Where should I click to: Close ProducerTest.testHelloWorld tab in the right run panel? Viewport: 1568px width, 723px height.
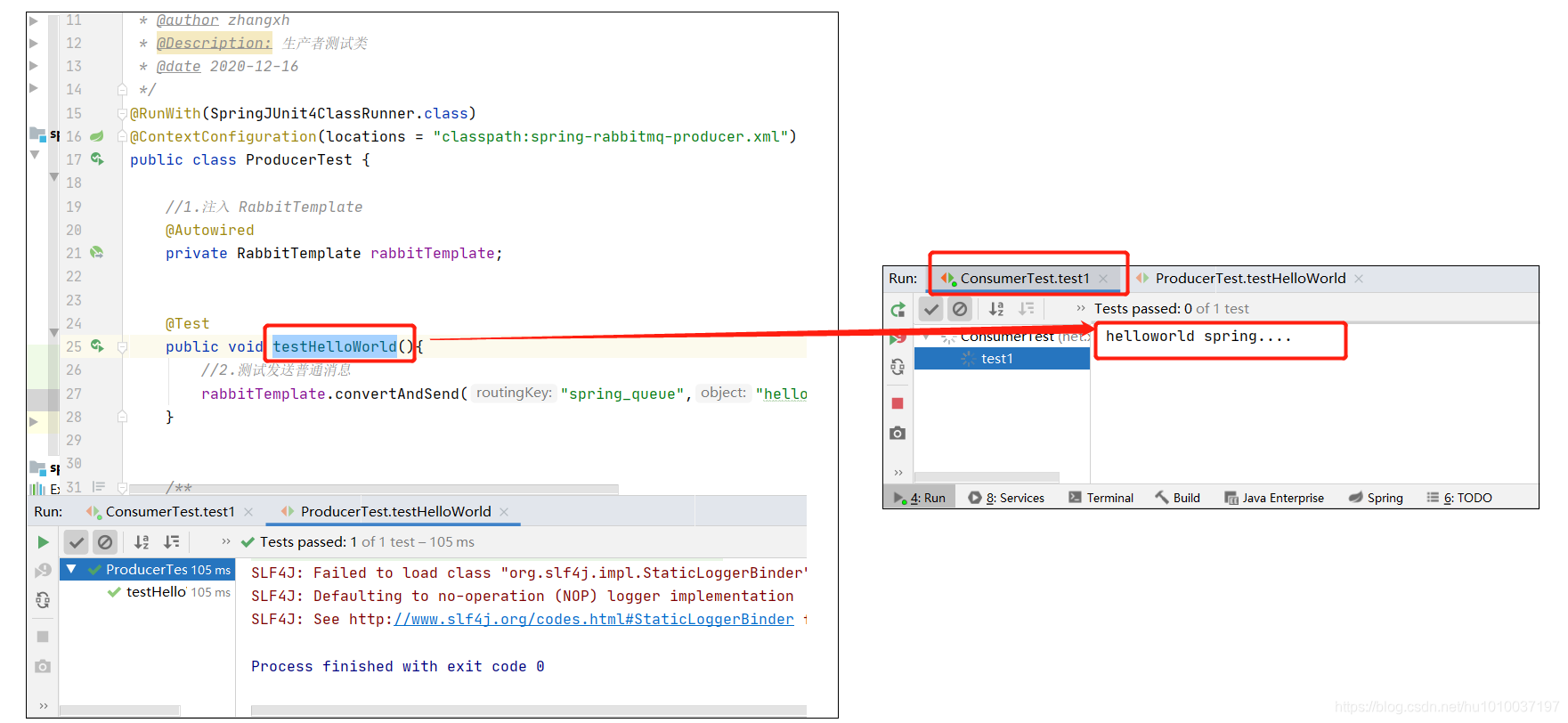tap(1359, 279)
